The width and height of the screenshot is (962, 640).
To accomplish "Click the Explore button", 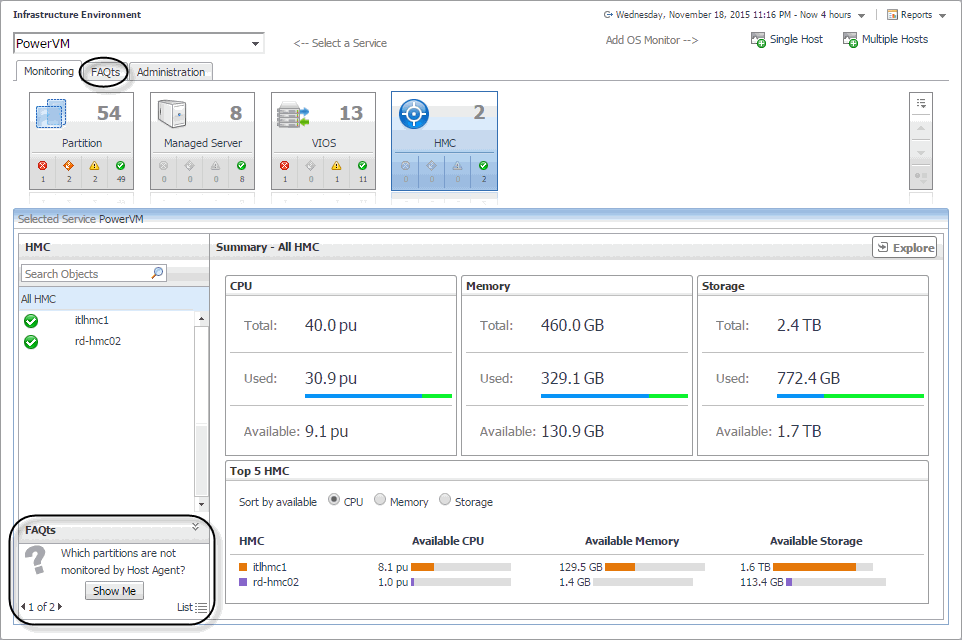I will (904, 248).
